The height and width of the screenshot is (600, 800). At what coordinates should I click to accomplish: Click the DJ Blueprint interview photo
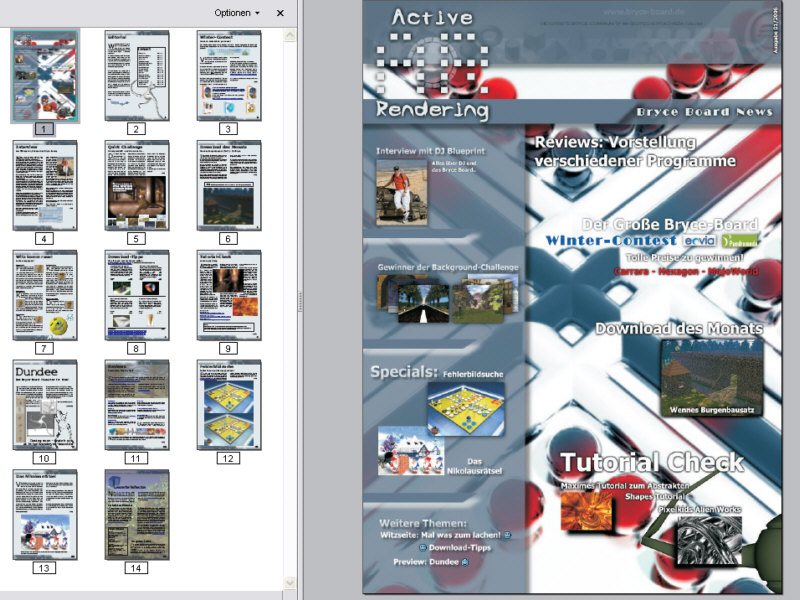tap(402, 192)
